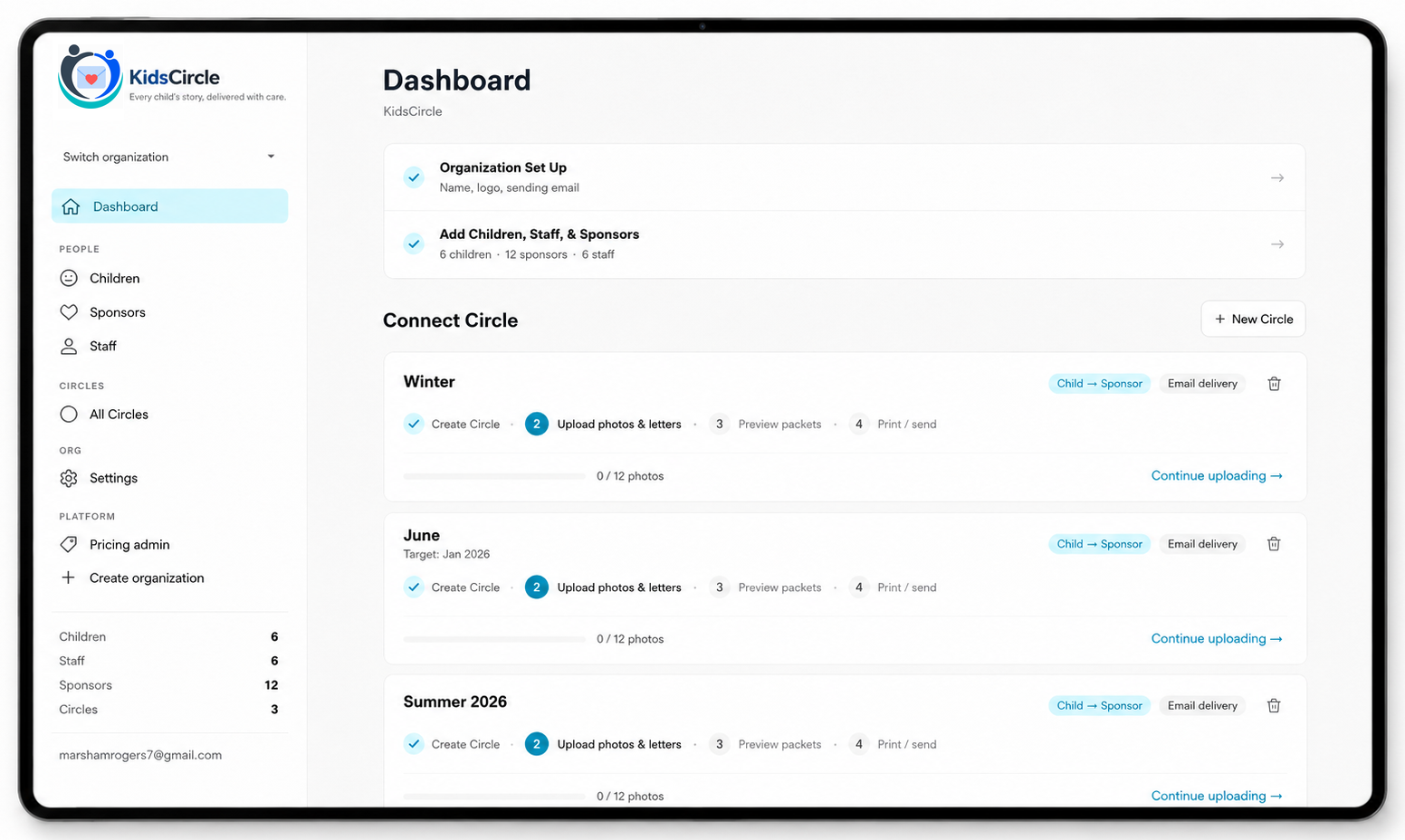Viewport: 1405px width, 840px height.
Task: Select Summer 2026's step 3 Preview packets
Action: tap(765, 744)
